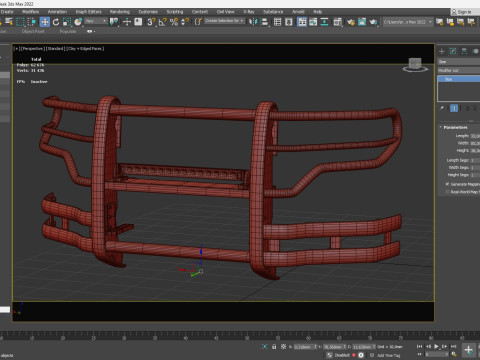Activate the Select and Place tool
Screen dimensions: 480x360
(x=78, y=22)
